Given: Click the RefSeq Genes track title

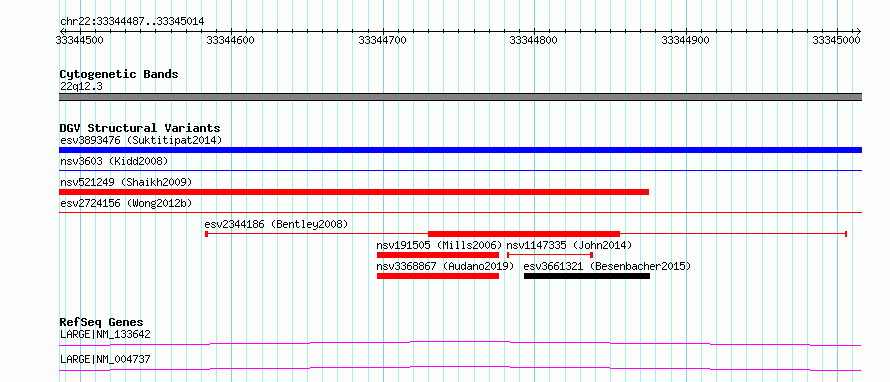Looking at the screenshot, I should click(101, 322).
